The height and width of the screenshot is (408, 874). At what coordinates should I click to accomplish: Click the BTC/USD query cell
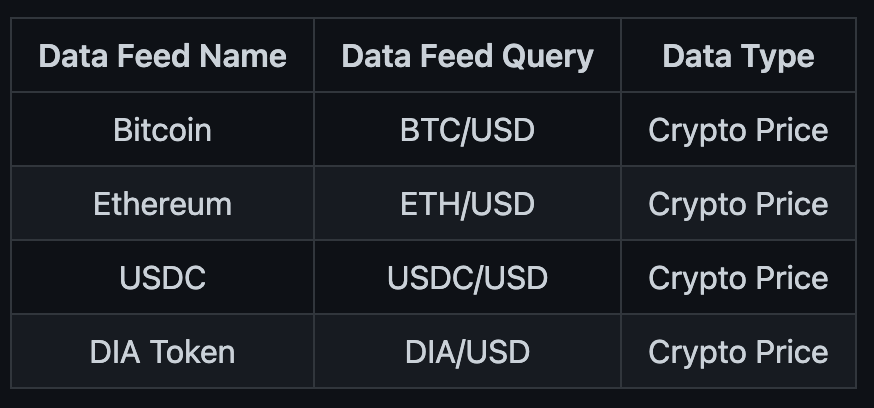pos(467,129)
